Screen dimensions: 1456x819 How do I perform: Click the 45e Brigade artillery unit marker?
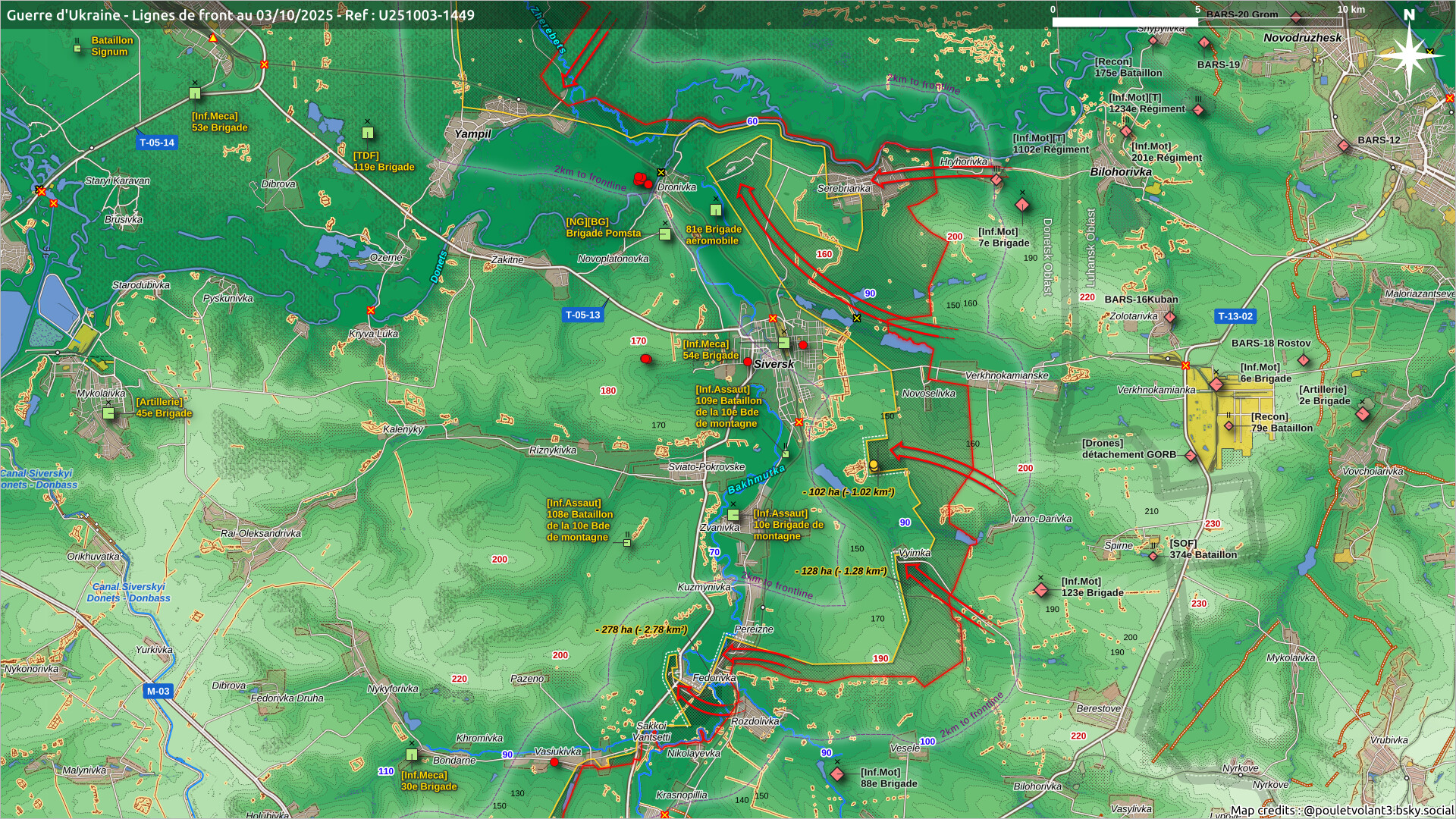(108, 413)
